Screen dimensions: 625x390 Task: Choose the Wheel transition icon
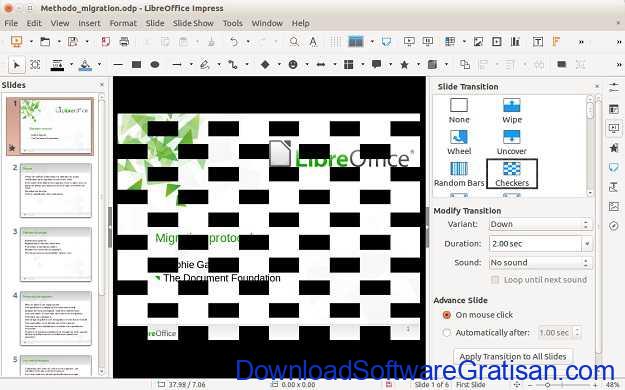[459, 137]
